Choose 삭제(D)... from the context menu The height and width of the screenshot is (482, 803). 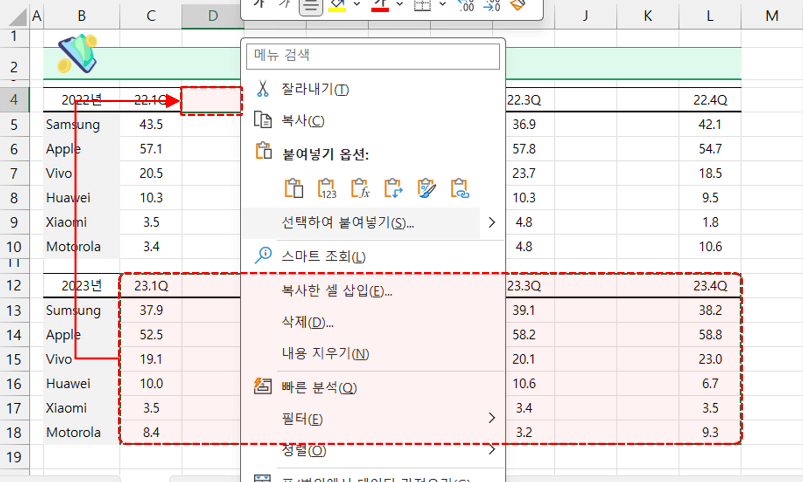373,322
